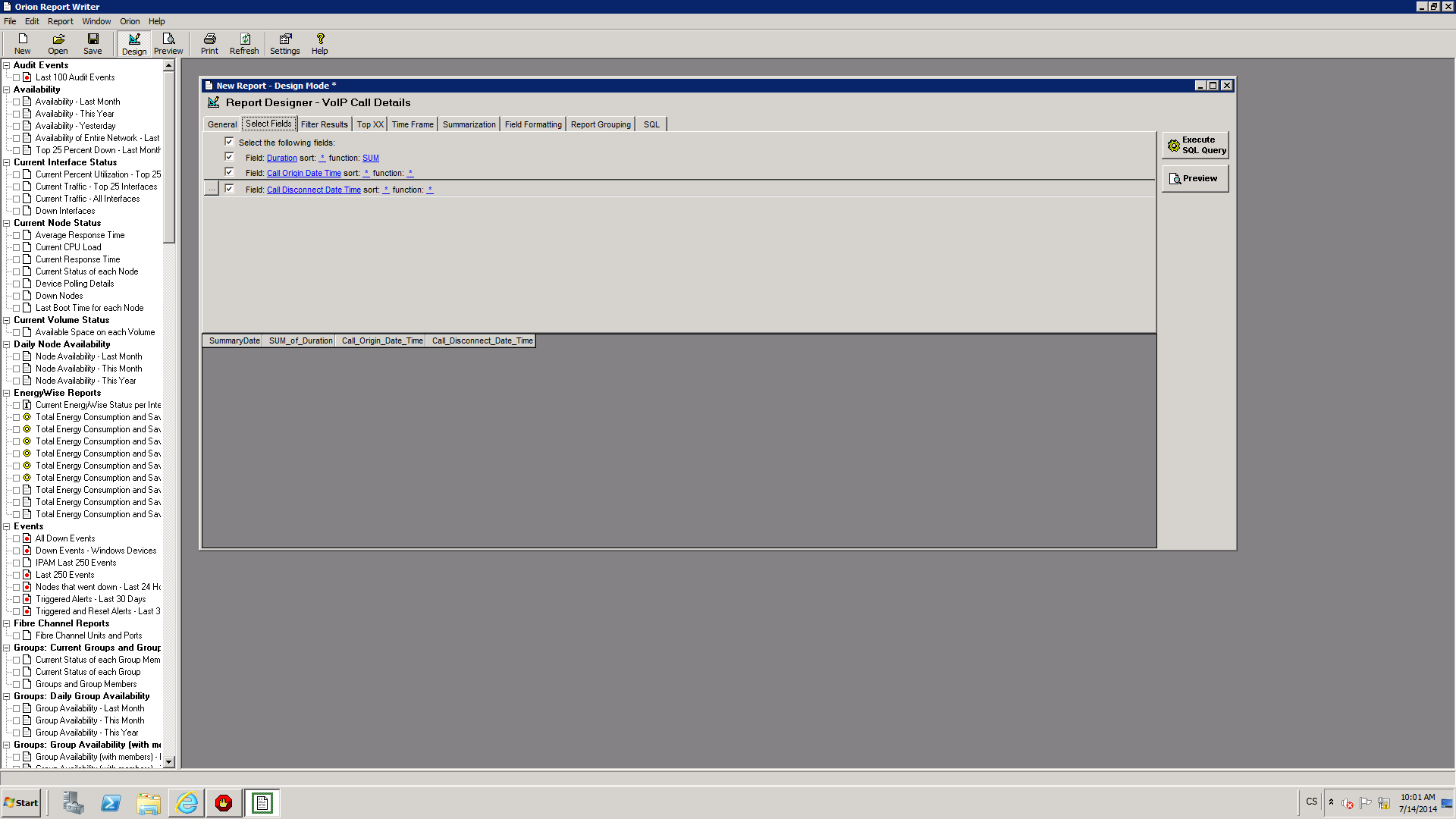Open the Settings toolbar icon
The height and width of the screenshot is (819, 1456).
[x=284, y=43]
